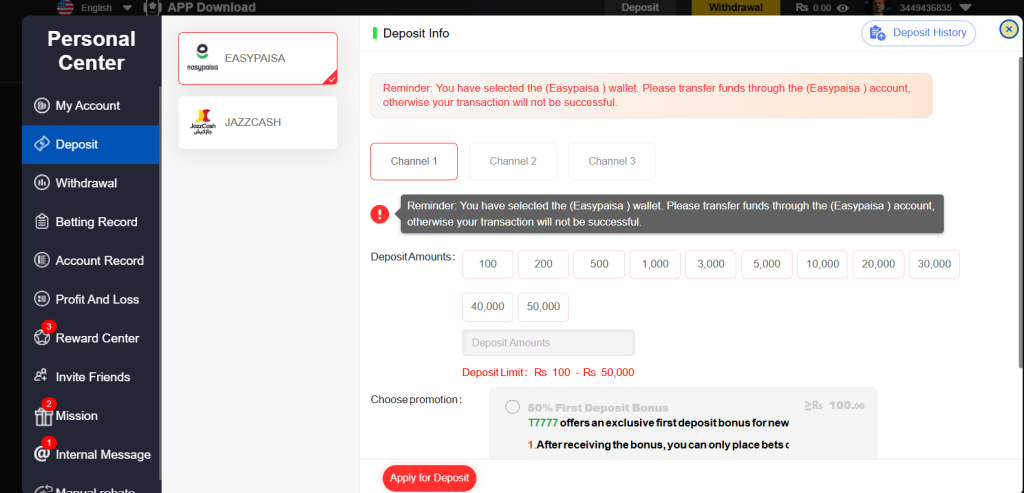The height and width of the screenshot is (493, 1024).
Task: Select deposit amount 3,000
Action: coord(711,264)
